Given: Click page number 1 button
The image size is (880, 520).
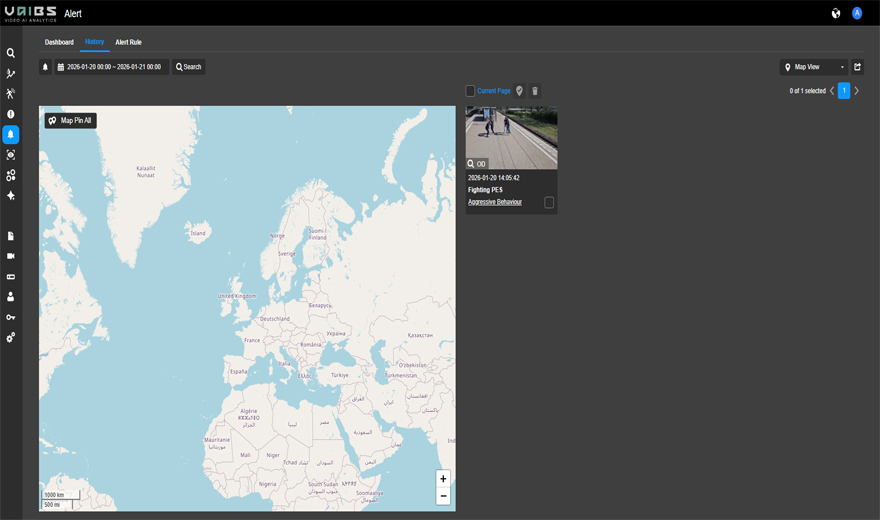Looking at the screenshot, I should tap(844, 90).
